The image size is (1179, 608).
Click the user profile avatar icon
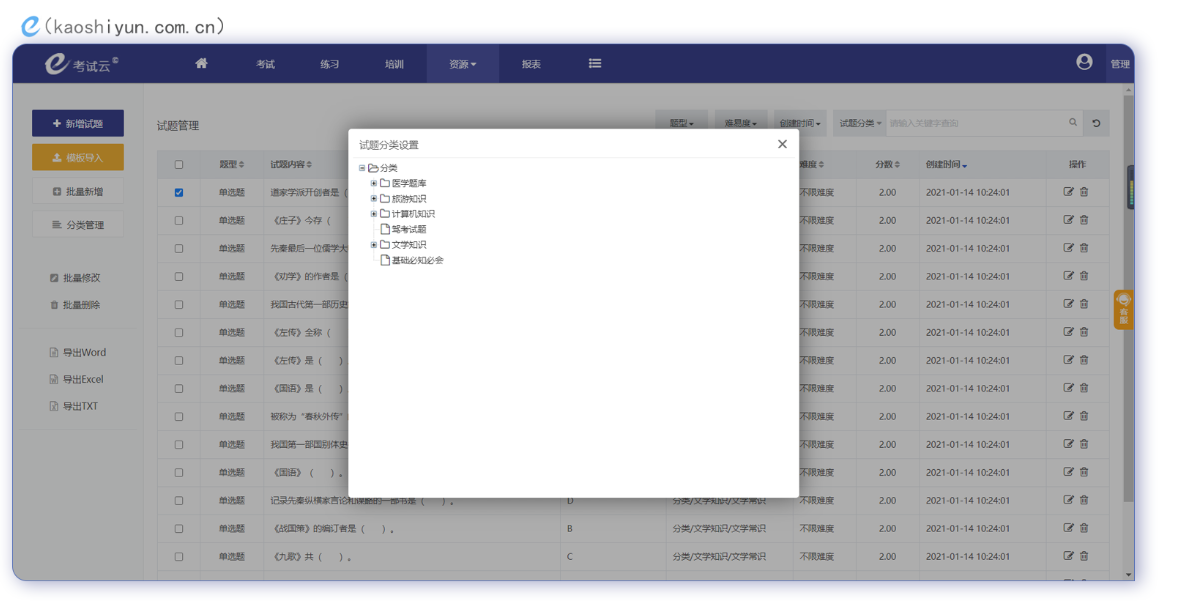(x=1084, y=62)
